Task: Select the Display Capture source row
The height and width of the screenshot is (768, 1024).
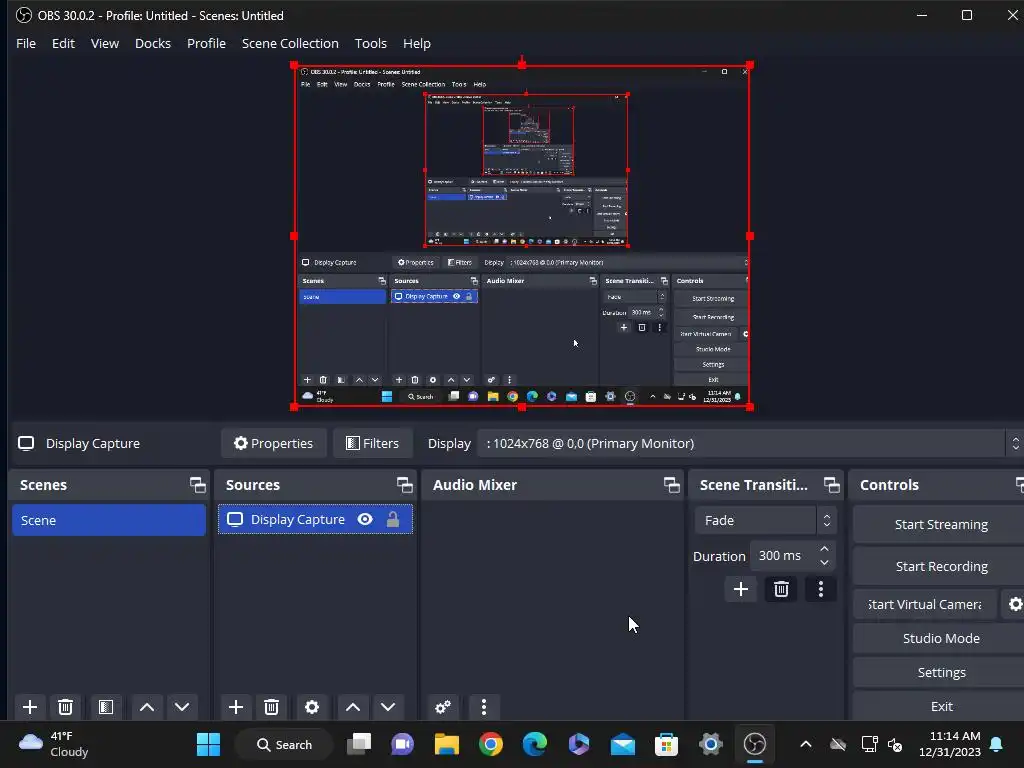Action: tap(315, 519)
